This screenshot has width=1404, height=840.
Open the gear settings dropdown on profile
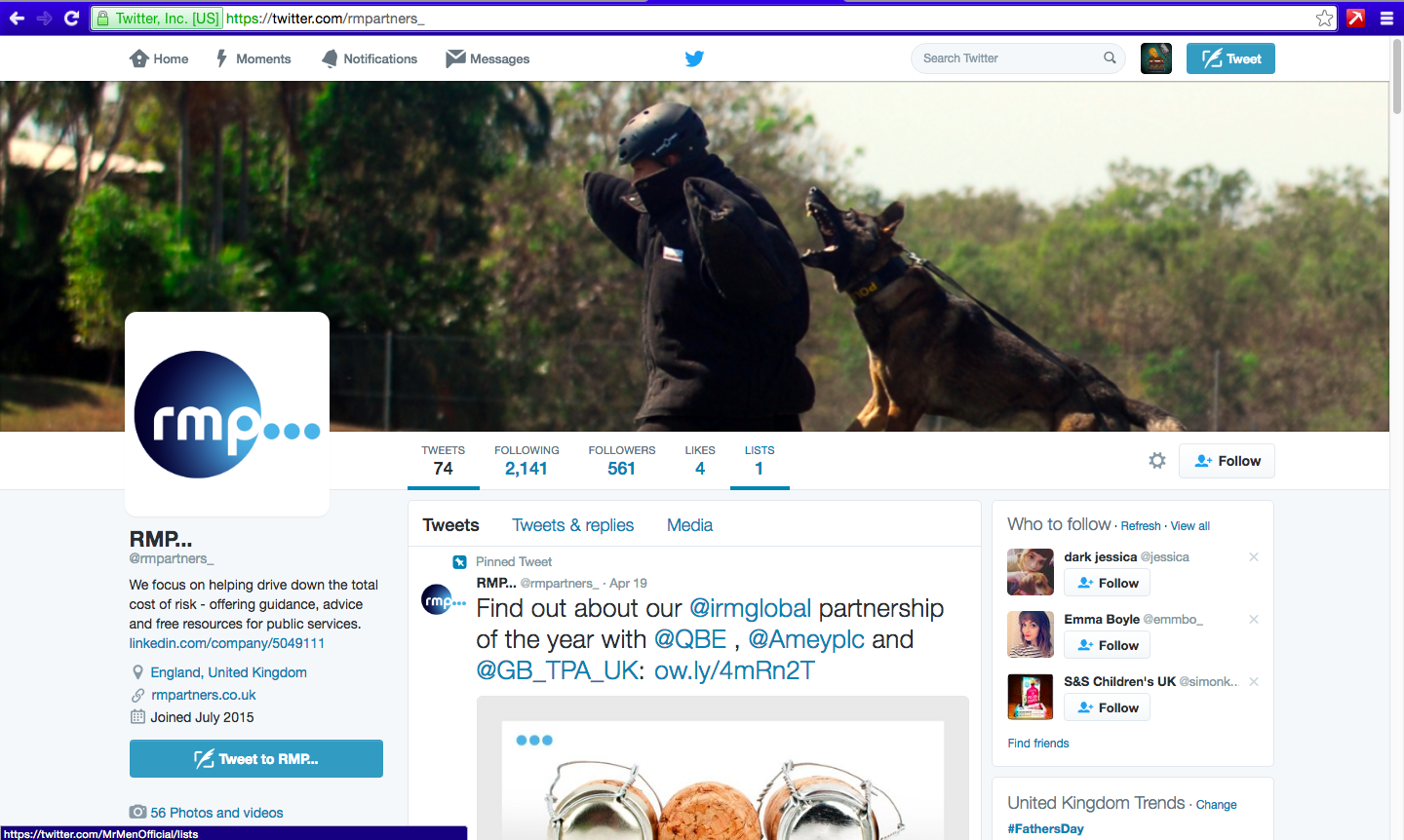tap(1157, 461)
